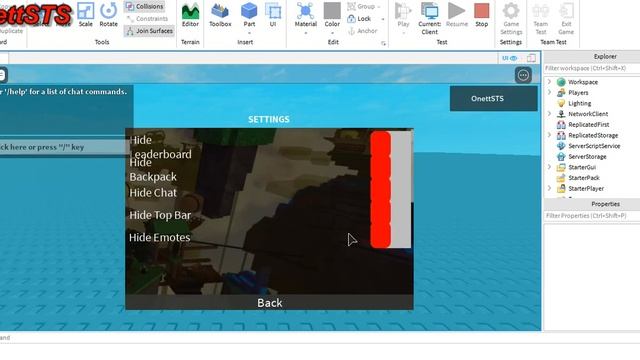Viewport: 640px width, 360px height.
Task: Open the Part dropdown arrow
Action: pyautogui.click(x=249, y=33)
